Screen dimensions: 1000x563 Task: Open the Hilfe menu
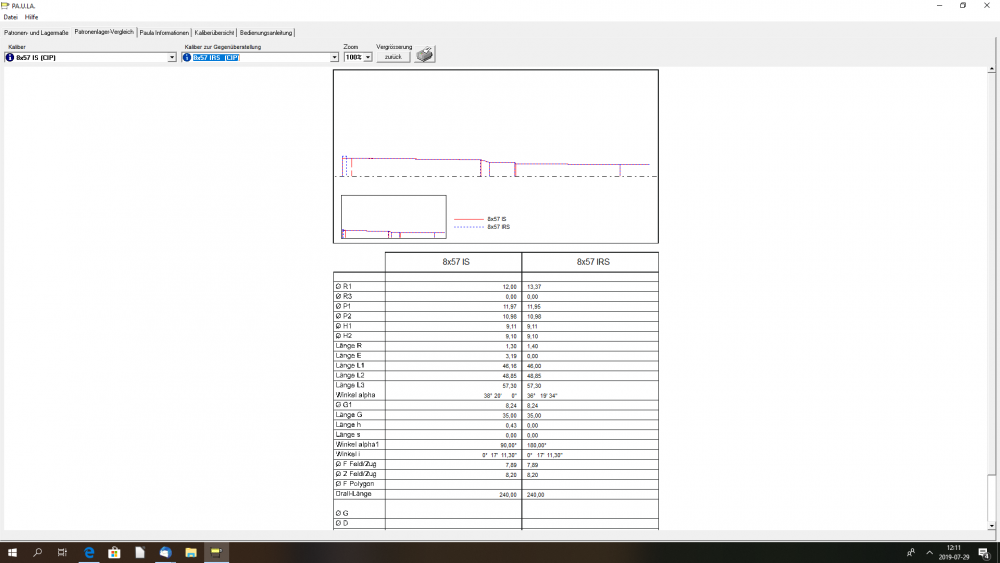(x=31, y=17)
